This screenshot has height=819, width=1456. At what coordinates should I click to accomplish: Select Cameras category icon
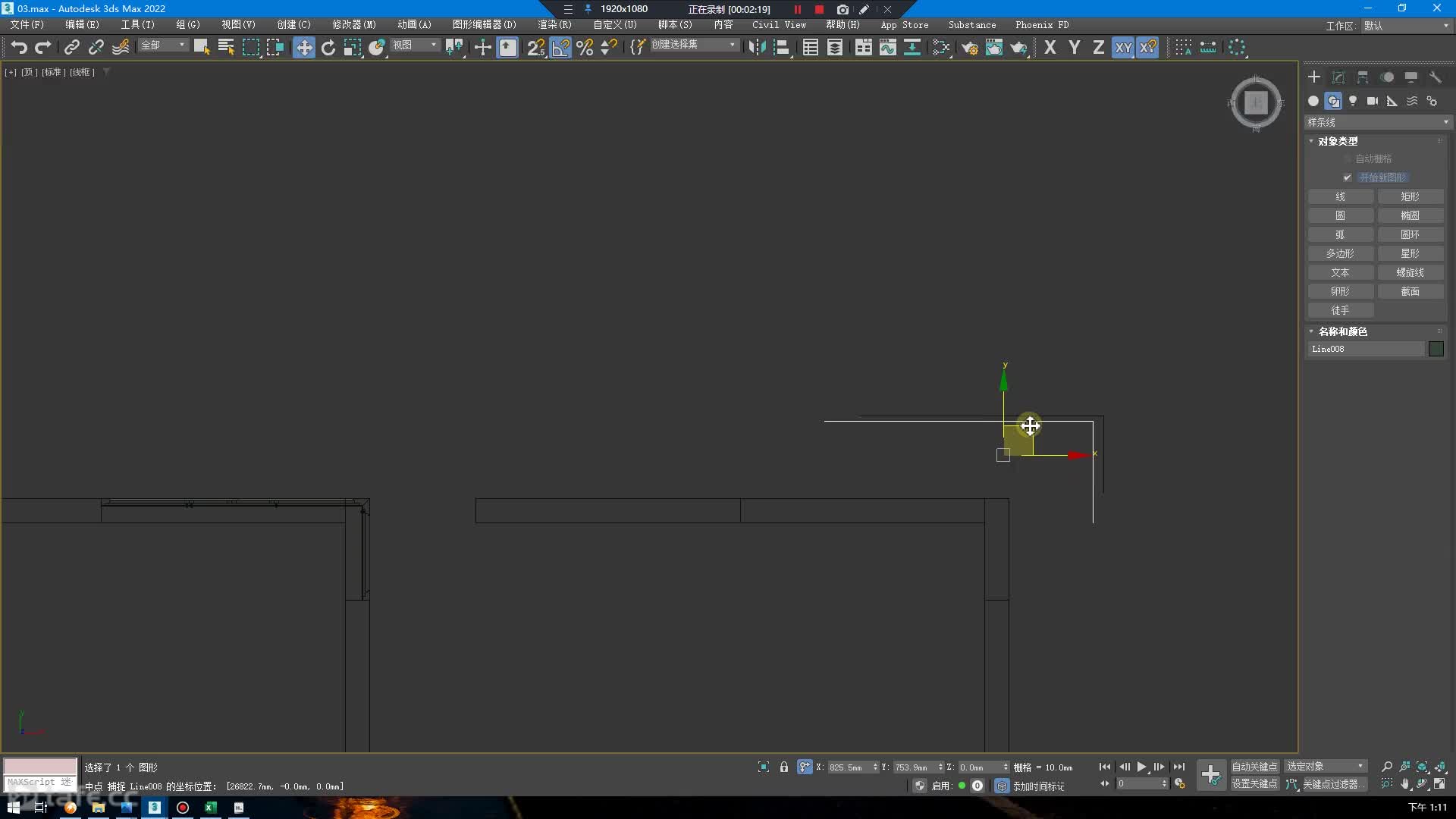click(1373, 101)
